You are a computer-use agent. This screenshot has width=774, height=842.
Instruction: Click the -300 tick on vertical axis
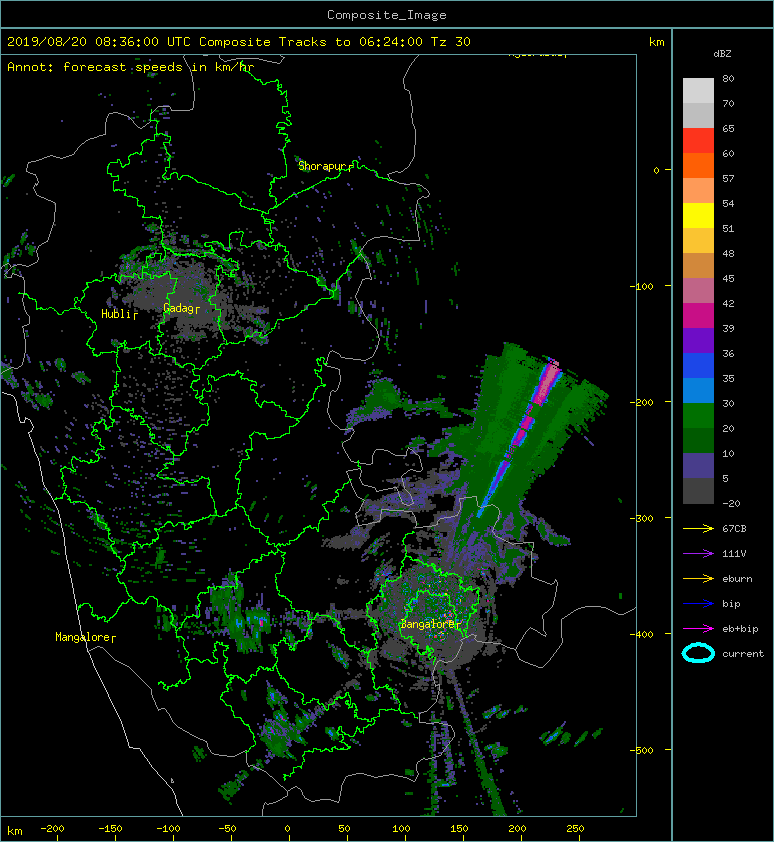(x=642, y=518)
